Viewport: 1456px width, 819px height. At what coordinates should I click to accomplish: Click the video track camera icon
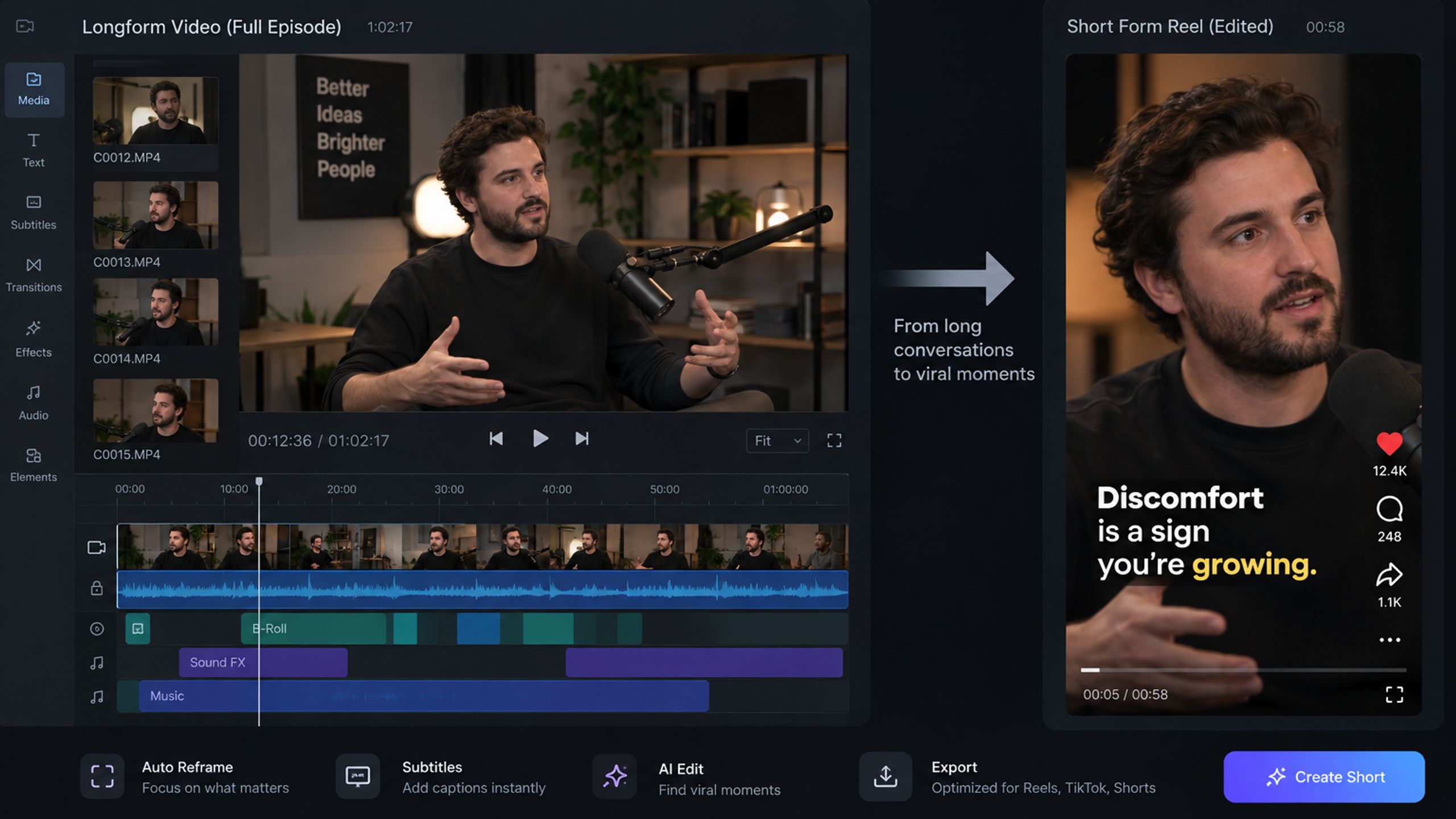[x=97, y=547]
